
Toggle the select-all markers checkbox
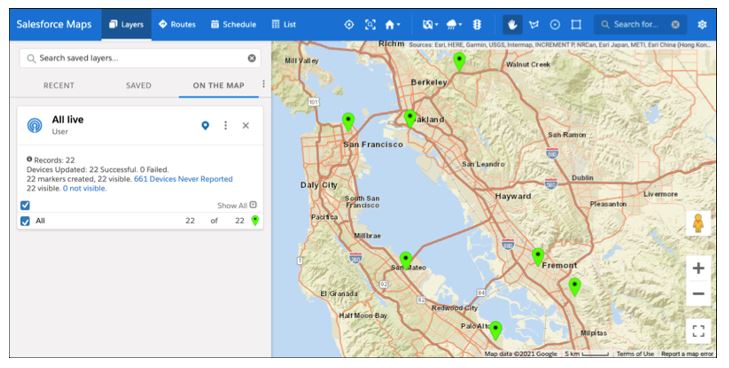click(25, 205)
